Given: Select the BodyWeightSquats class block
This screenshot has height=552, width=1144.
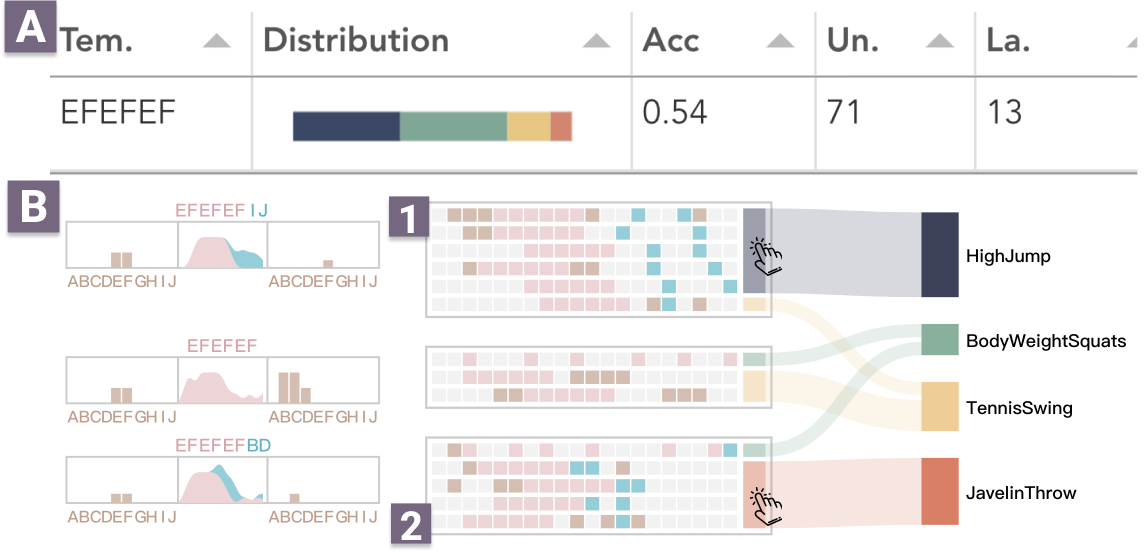Looking at the screenshot, I should click(939, 340).
